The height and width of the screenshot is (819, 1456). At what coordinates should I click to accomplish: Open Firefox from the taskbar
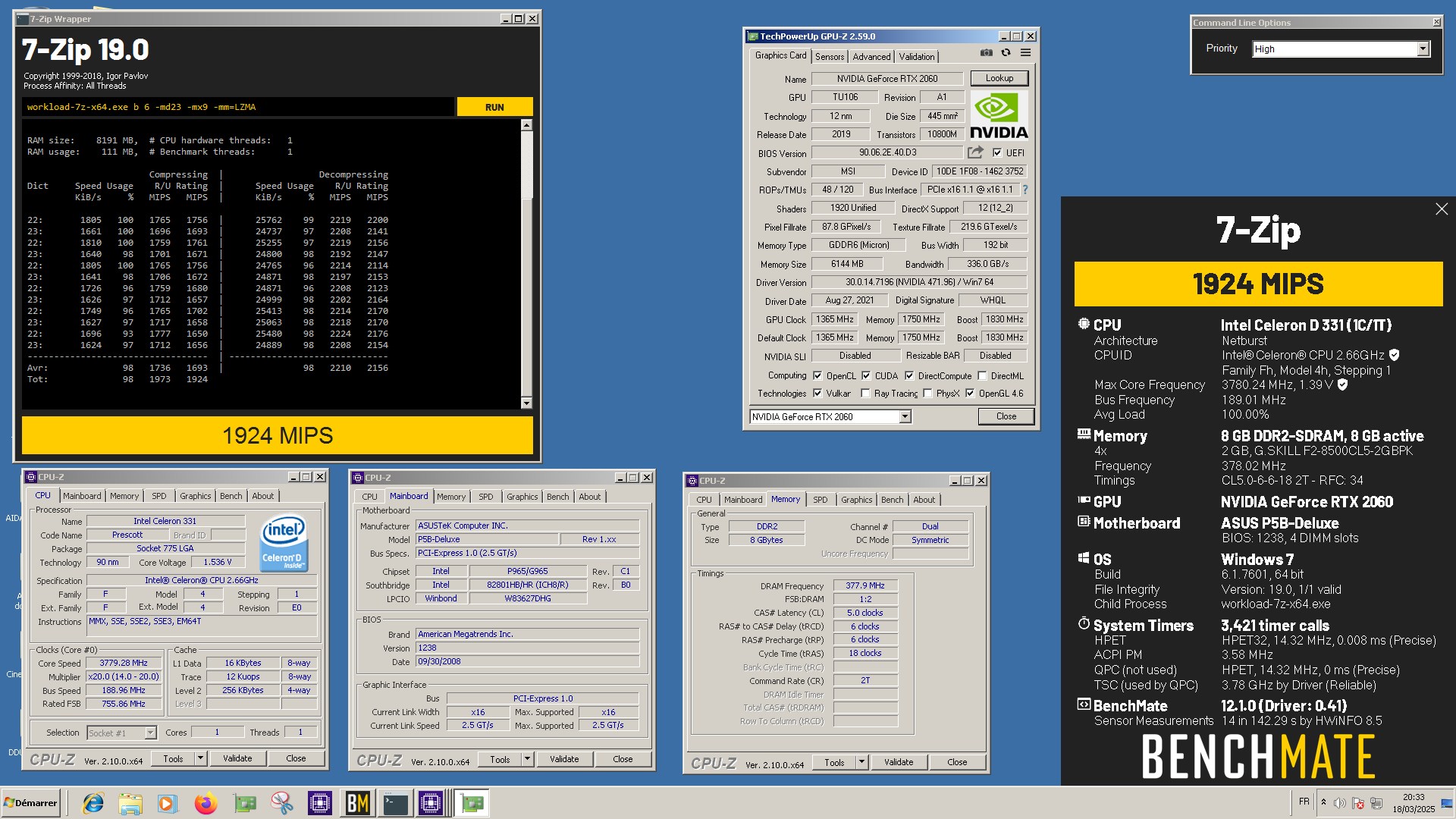pos(206,803)
